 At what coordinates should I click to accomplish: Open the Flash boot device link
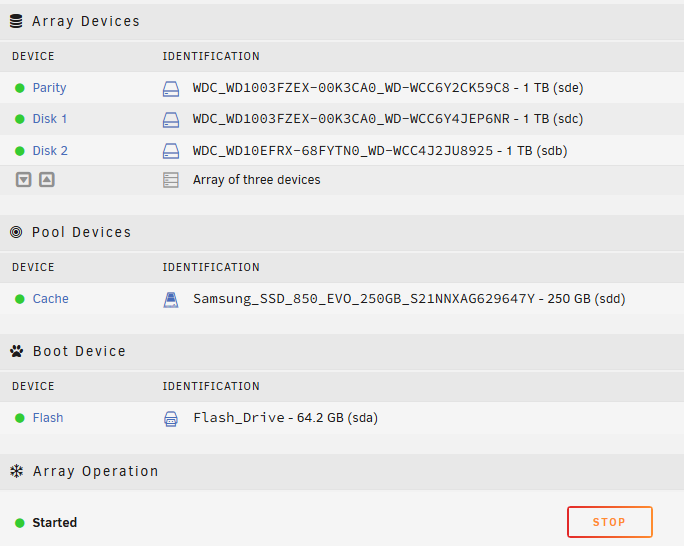tap(48, 417)
